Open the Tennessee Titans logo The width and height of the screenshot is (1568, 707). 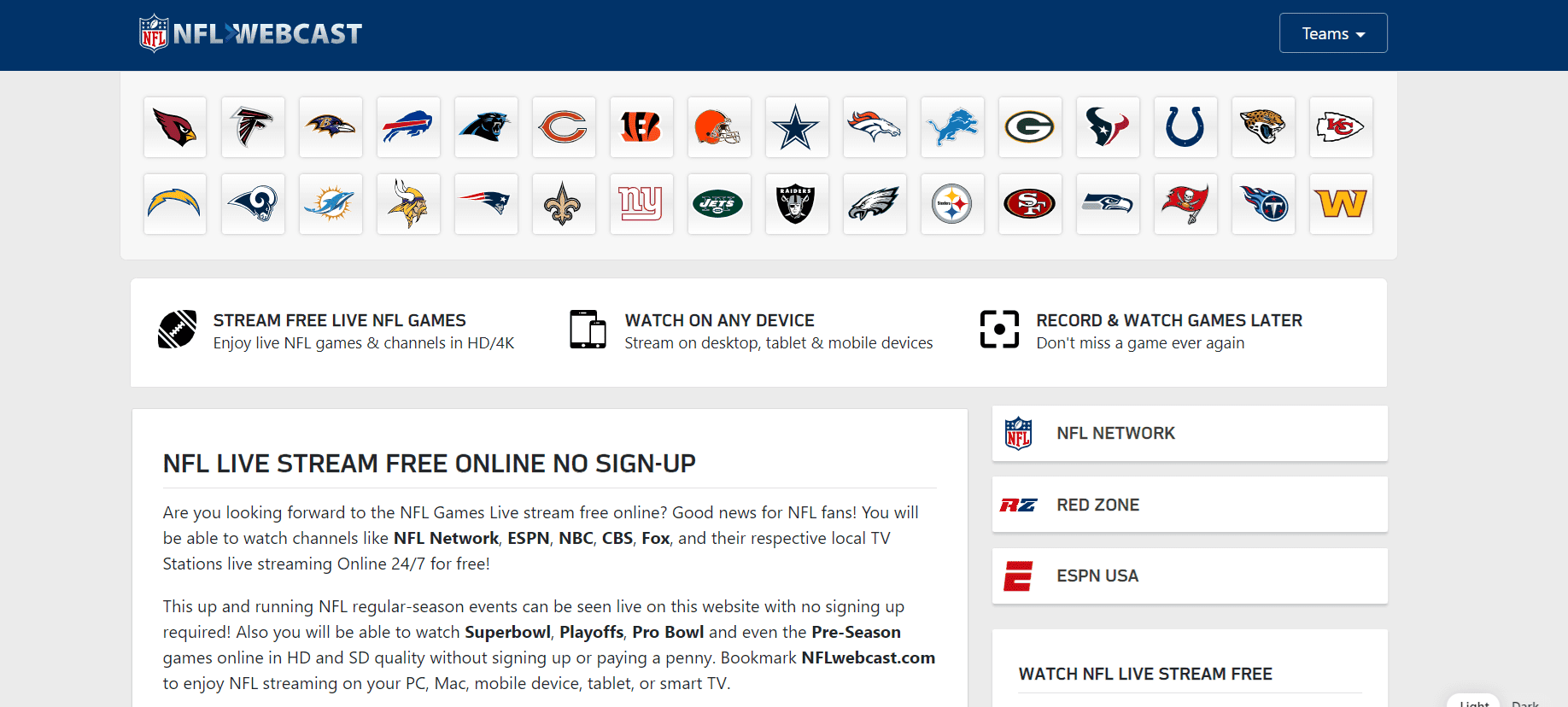pyautogui.click(x=1263, y=204)
